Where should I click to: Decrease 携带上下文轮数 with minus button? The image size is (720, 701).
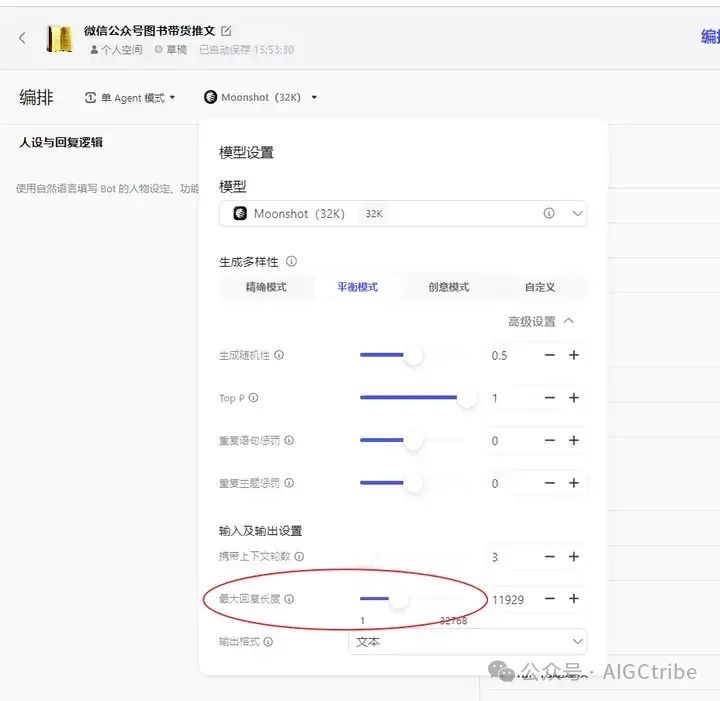(x=550, y=556)
